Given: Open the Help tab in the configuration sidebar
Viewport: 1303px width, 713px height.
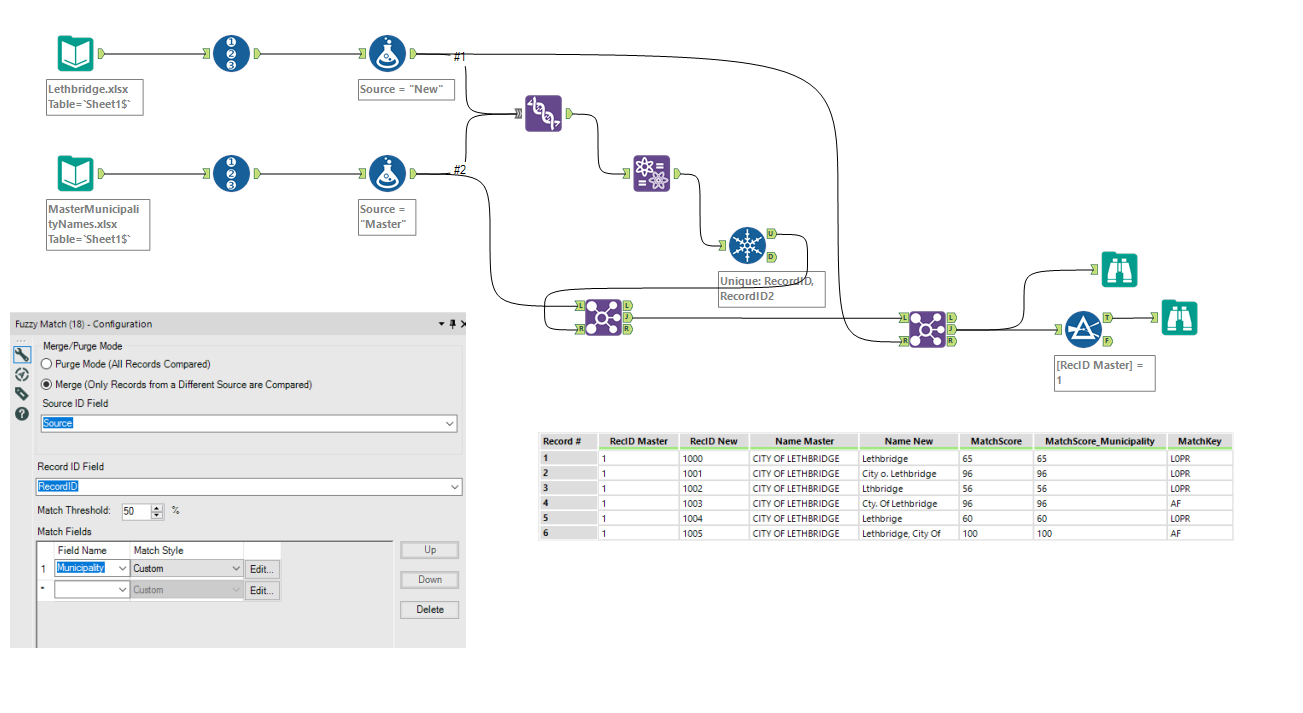Looking at the screenshot, I should click(x=22, y=412).
